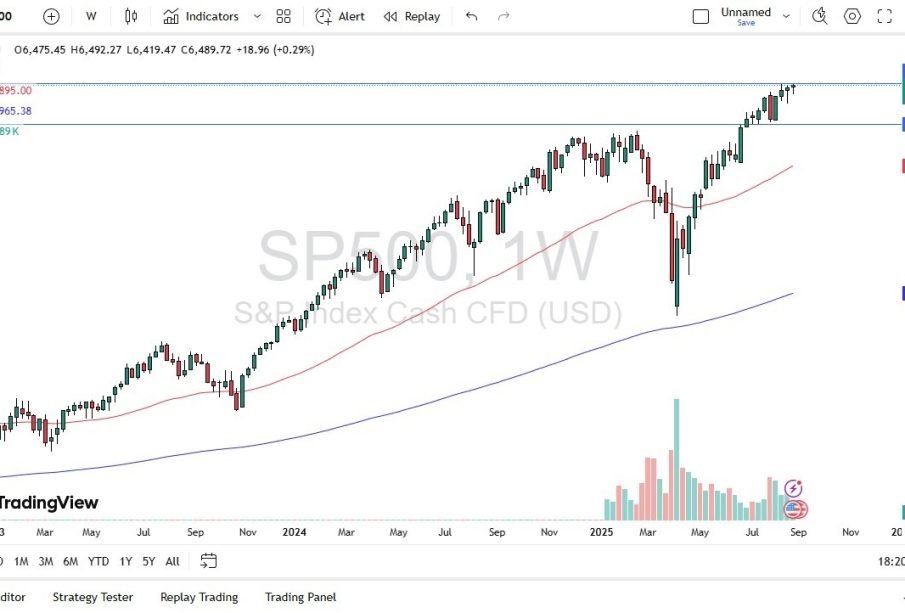
Task: Create a new Alert
Action: pos(340,16)
